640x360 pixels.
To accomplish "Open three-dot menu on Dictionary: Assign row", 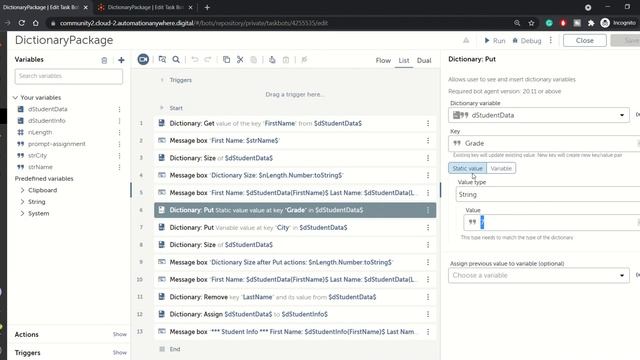I will 428,314.
